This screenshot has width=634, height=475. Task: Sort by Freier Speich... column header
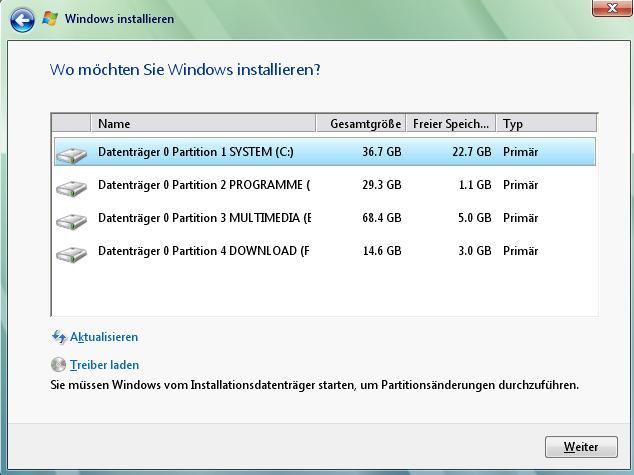click(451, 123)
